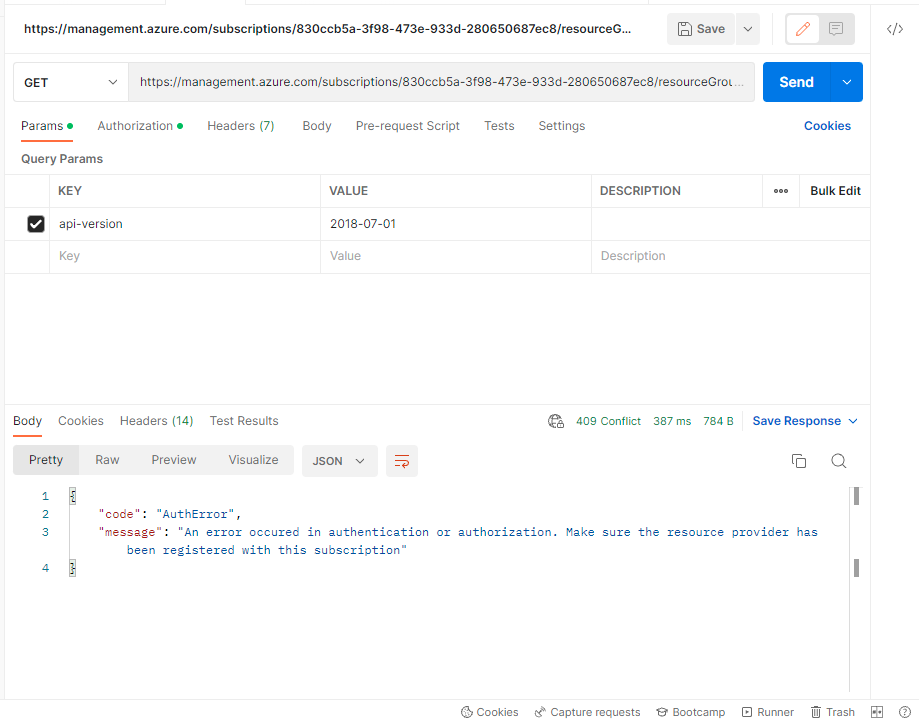The image size is (919, 721).
Task: Click the "message" key in the response
Action: (x=130, y=532)
